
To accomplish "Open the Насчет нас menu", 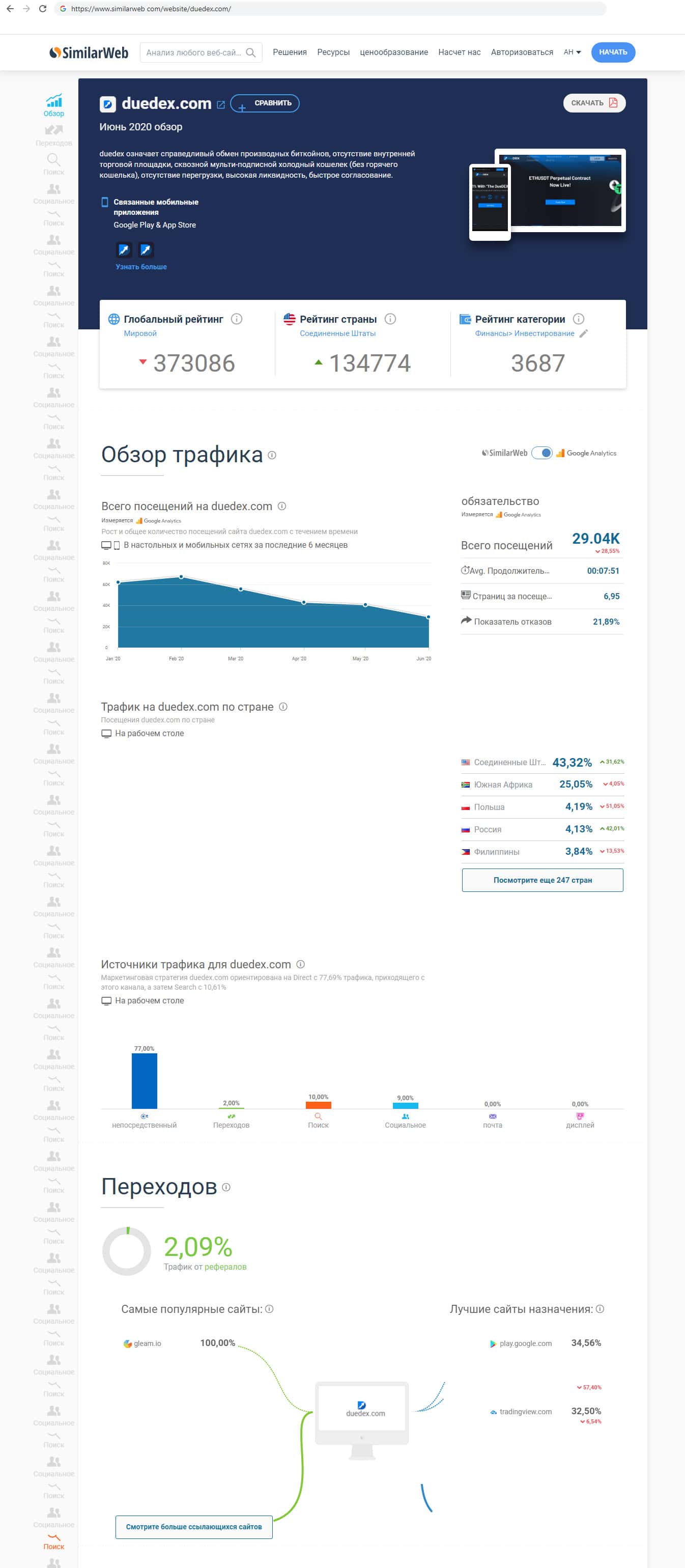I will [460, 53].
